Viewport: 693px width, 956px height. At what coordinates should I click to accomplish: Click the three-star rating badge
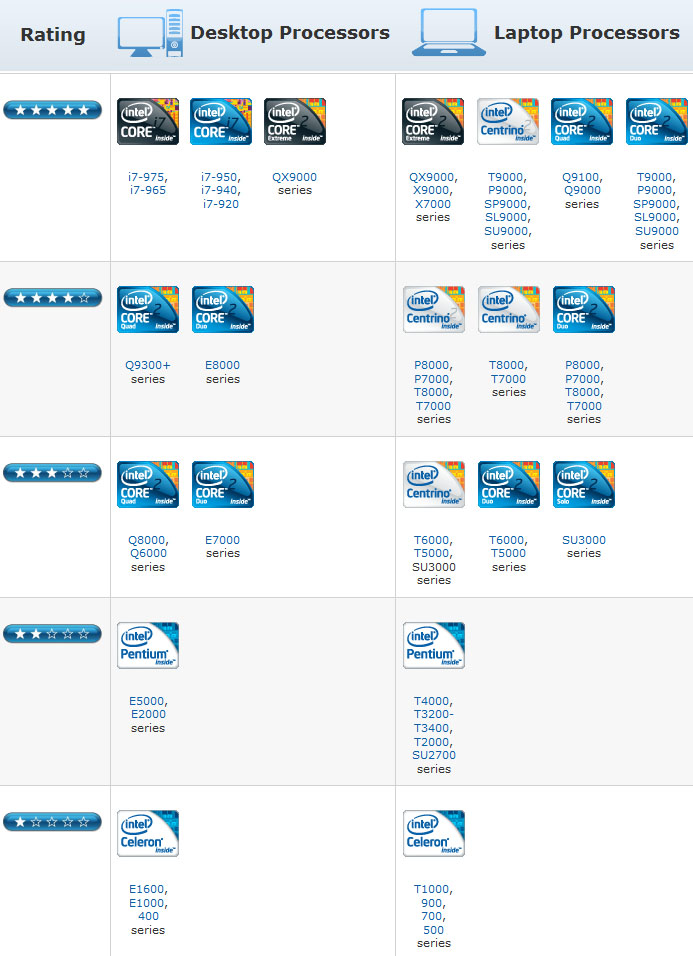pyautogui.click(x=52, y=473)
